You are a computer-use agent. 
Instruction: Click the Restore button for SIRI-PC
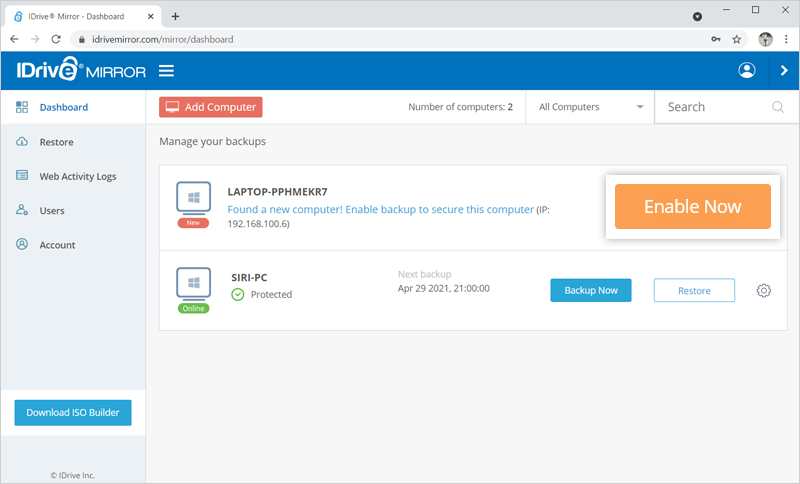pos(694,290)
